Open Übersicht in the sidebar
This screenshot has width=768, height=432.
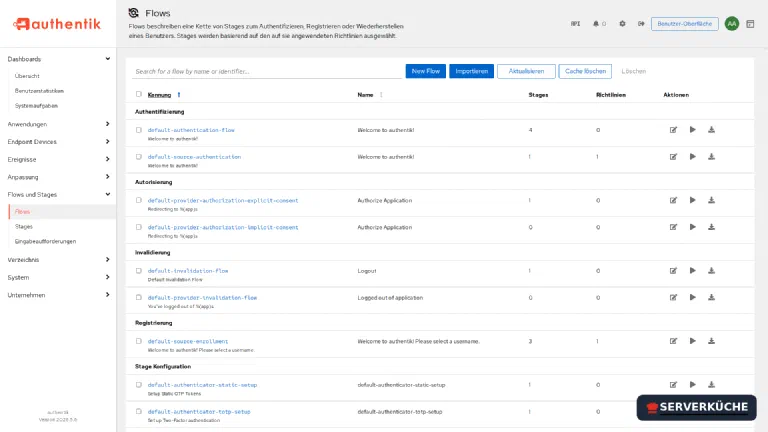coord(27,76)
